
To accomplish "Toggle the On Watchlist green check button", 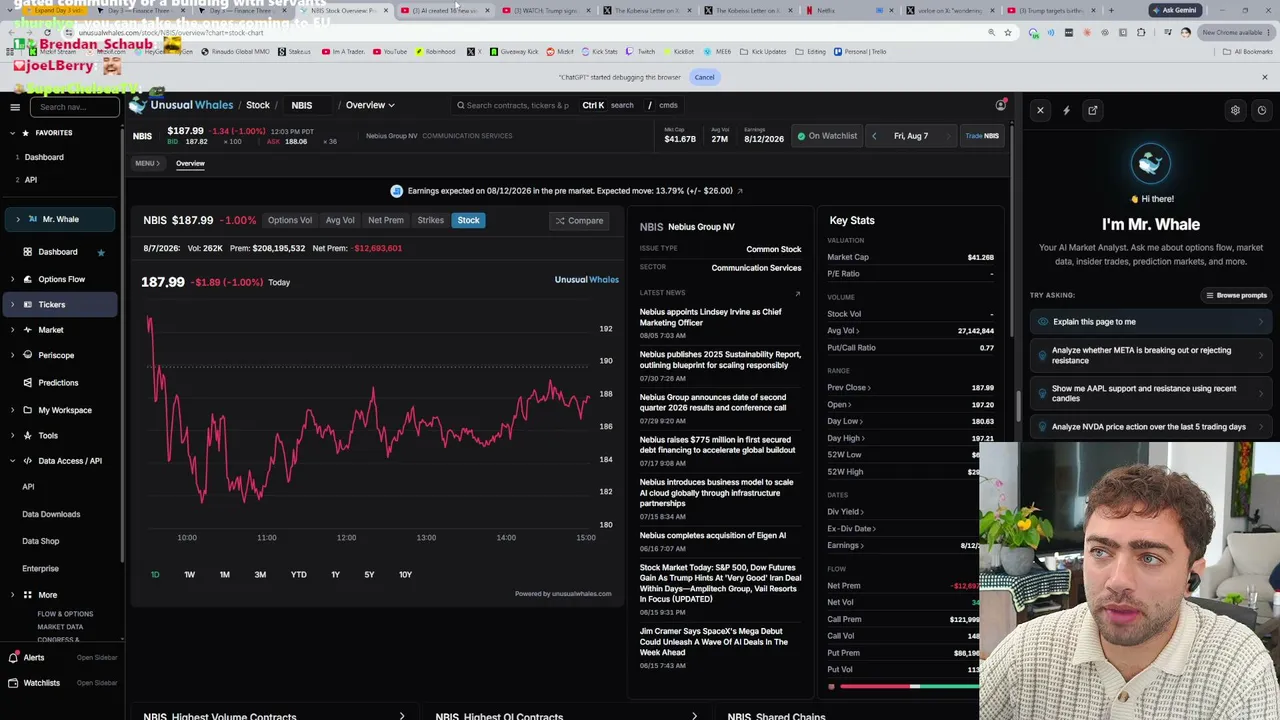I will click(x=827, y=136).
